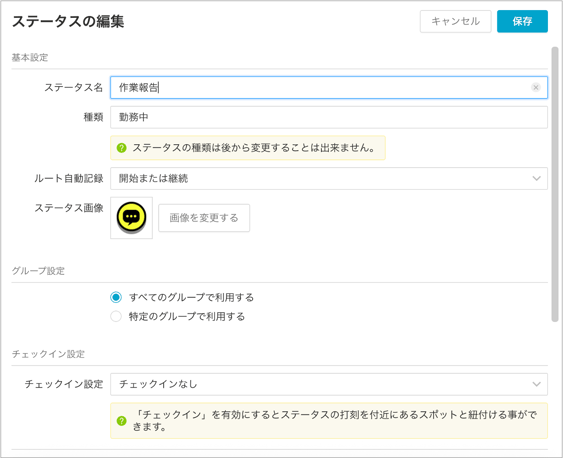Click the vertical scrollbar on the right
This screenshot has height=458, width=563.
[x=555, y=184]
